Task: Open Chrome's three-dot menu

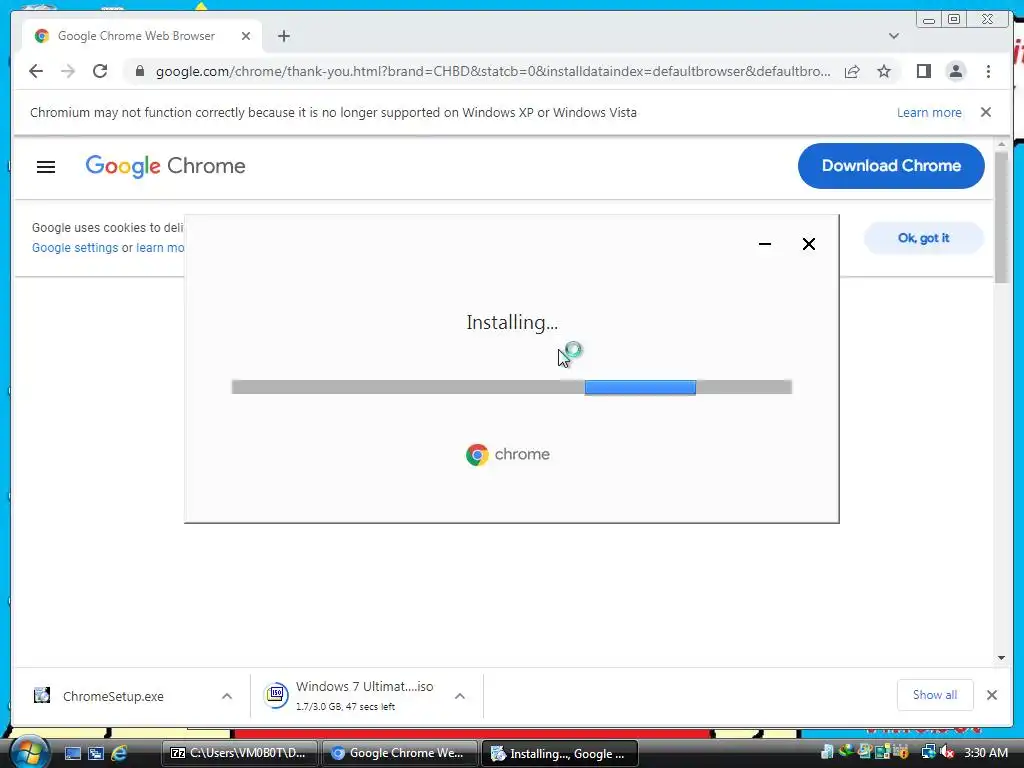Action: 988,71
